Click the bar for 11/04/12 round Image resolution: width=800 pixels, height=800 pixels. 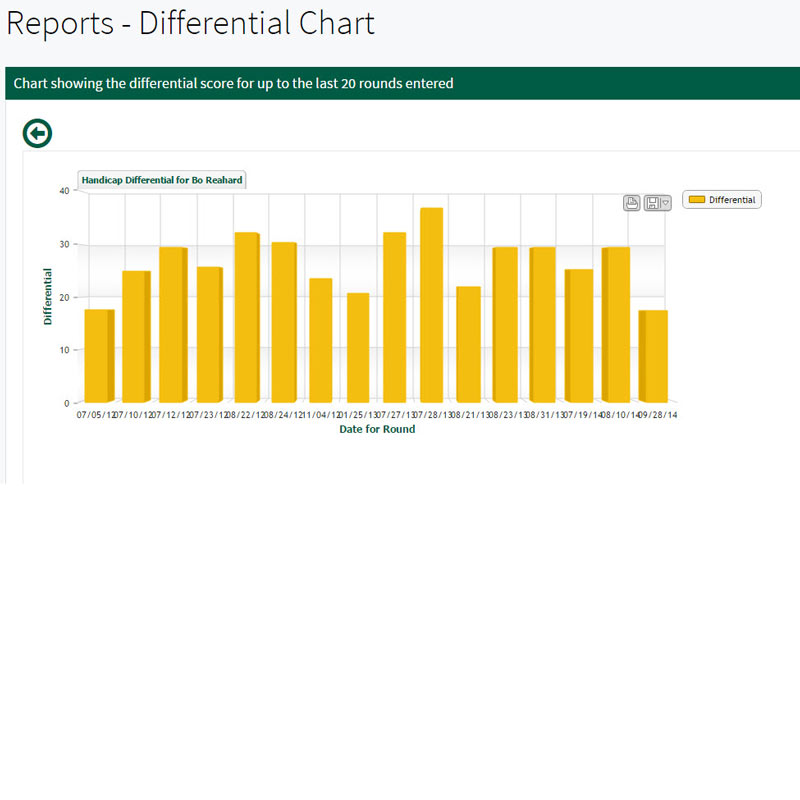pyautogui.click(x=320, y=340)
